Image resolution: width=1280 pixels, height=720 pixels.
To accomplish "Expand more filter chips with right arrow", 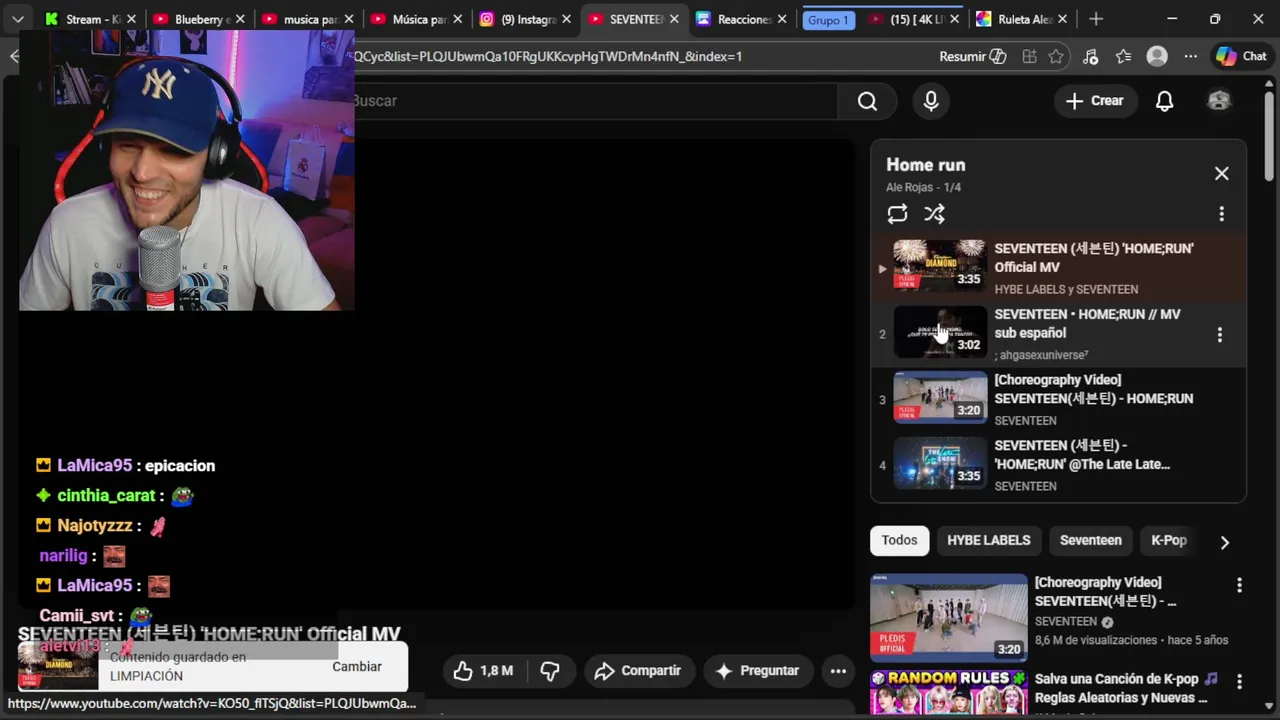I will coord(1224,542).
